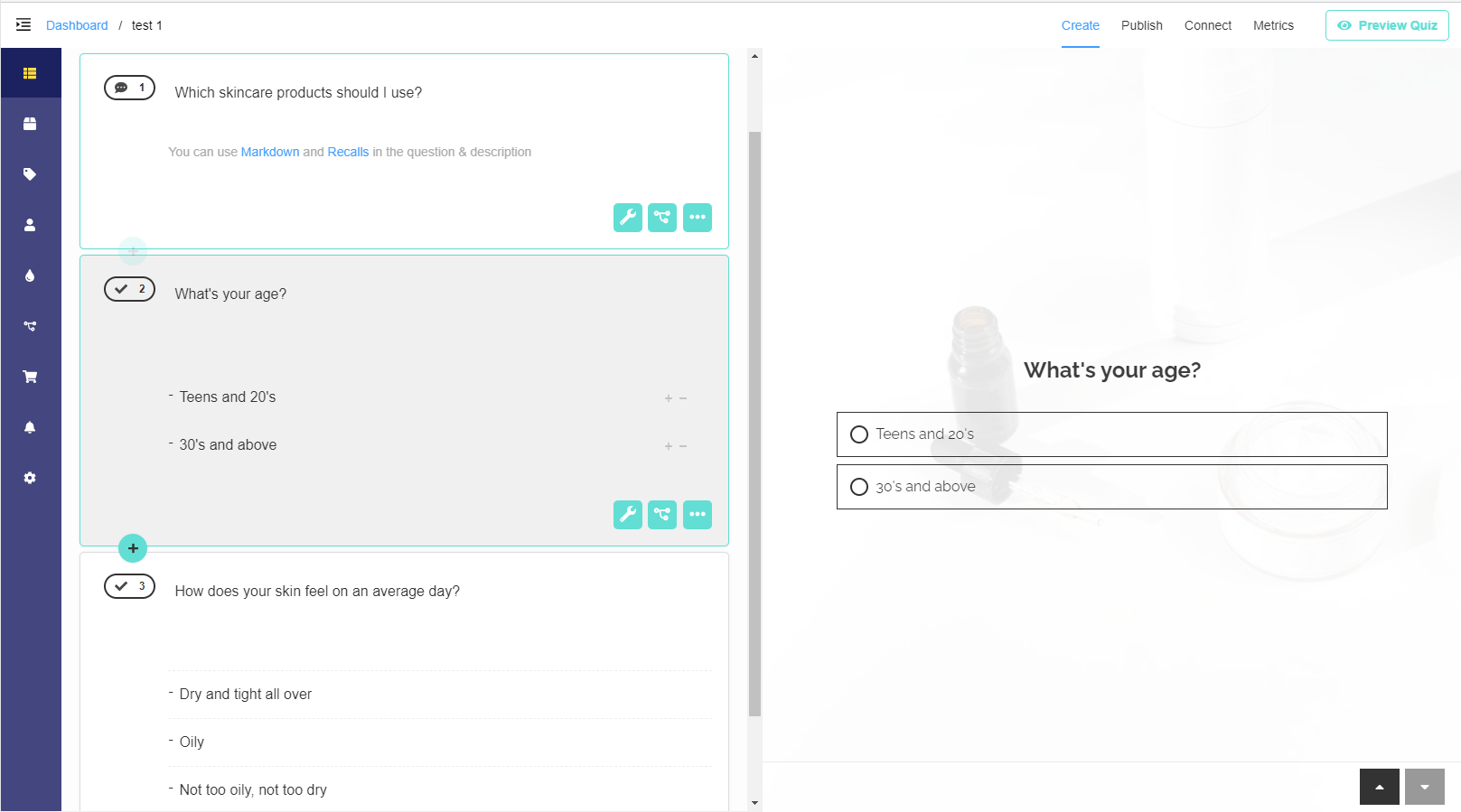This screenshot has width=1461, height=812.
Task: Go to previous question in preview
Action: point(1380,787)
